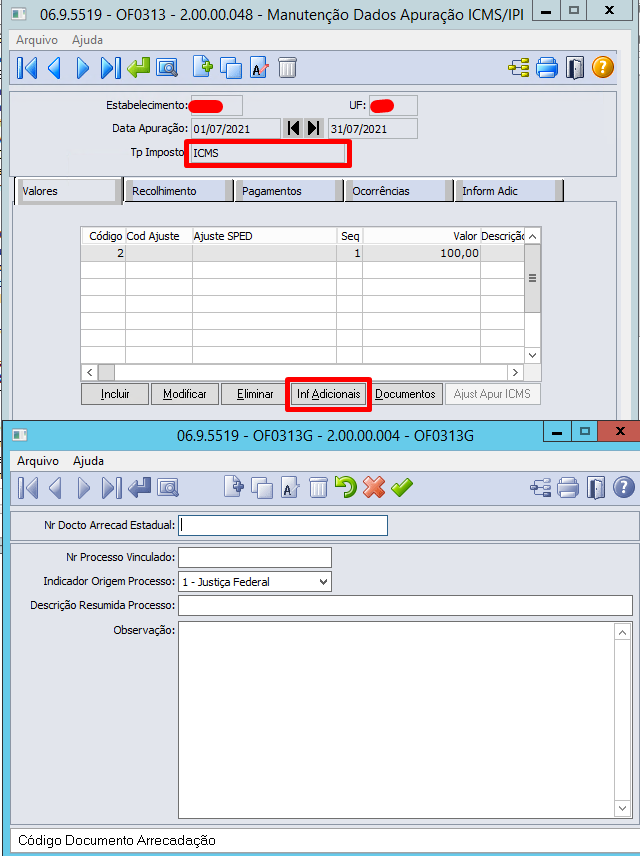Click Observação scrollbar down arrow

[623, 808]
